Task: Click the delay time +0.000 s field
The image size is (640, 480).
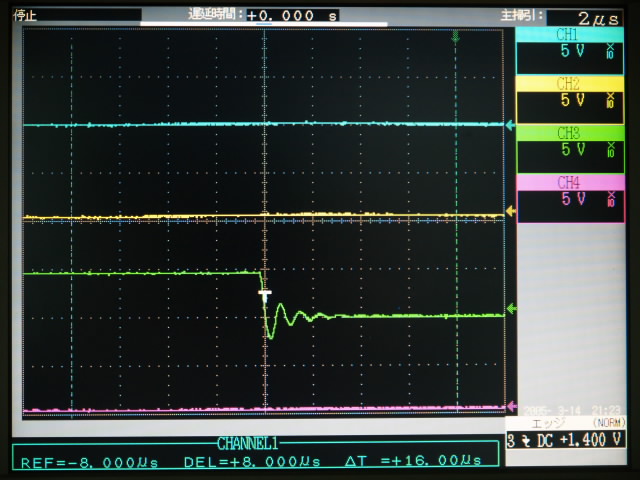Action: [x=292, y=16]
